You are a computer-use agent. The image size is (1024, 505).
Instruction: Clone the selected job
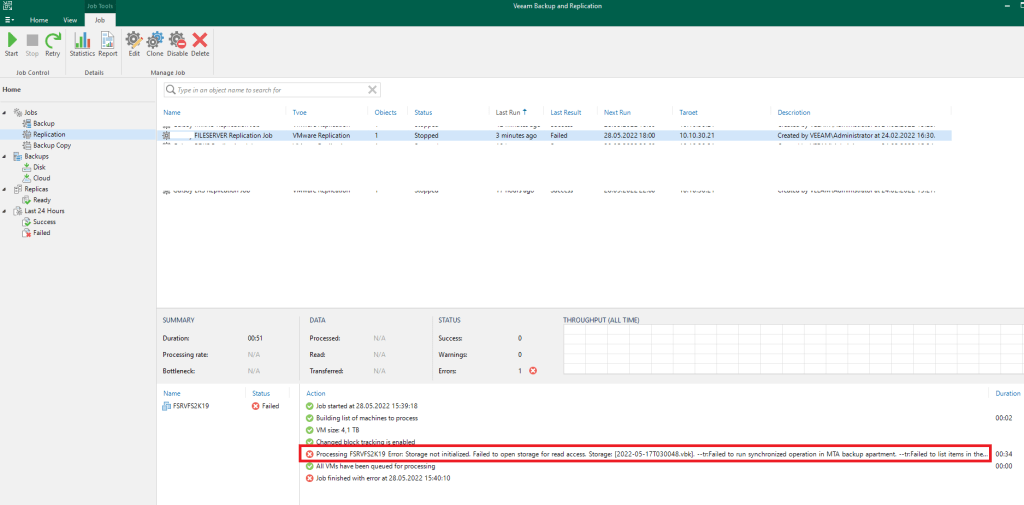click(x=155, y=44)
